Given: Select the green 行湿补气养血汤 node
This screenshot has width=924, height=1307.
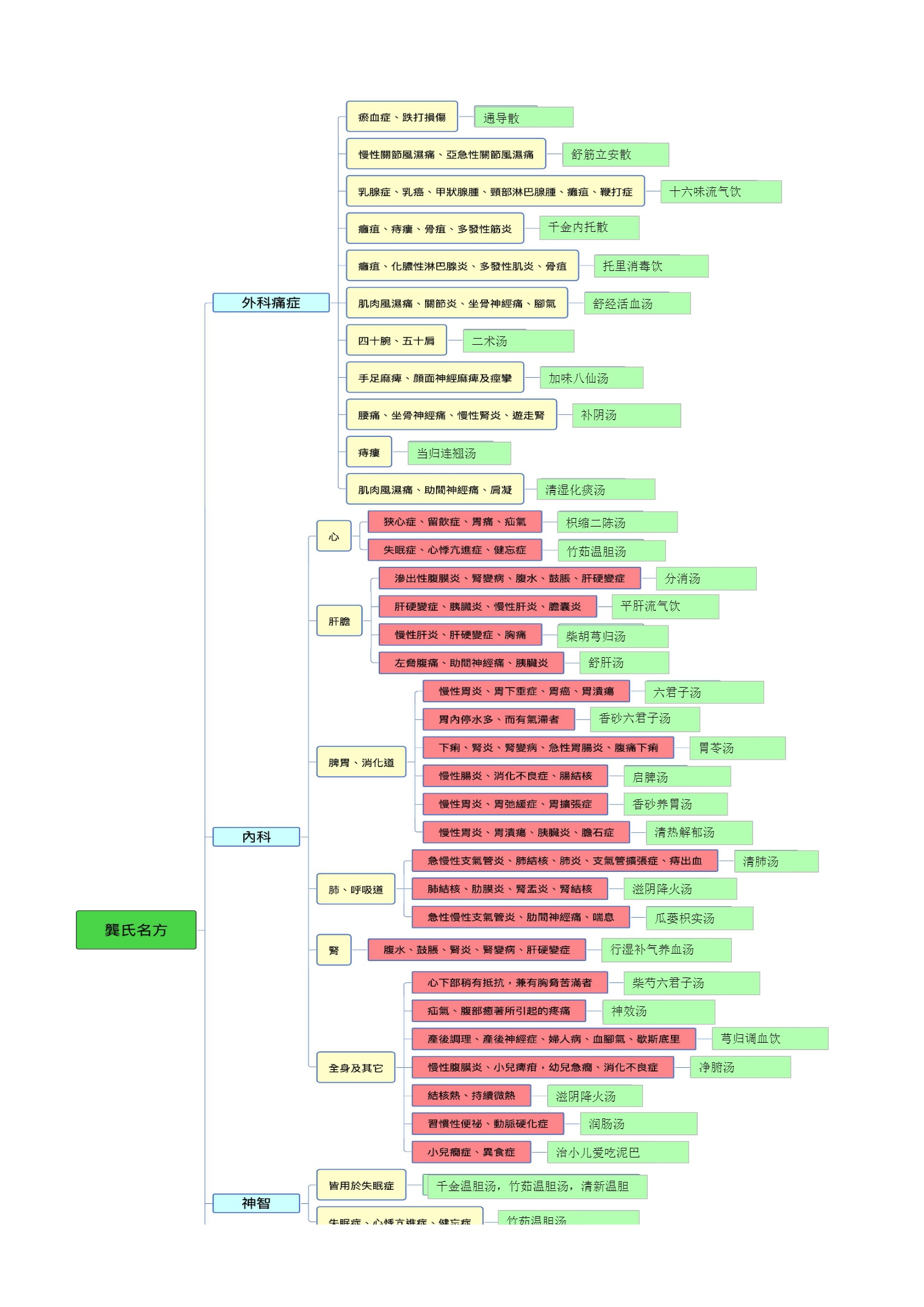Looking at the screenshot, I should [667, 949].
